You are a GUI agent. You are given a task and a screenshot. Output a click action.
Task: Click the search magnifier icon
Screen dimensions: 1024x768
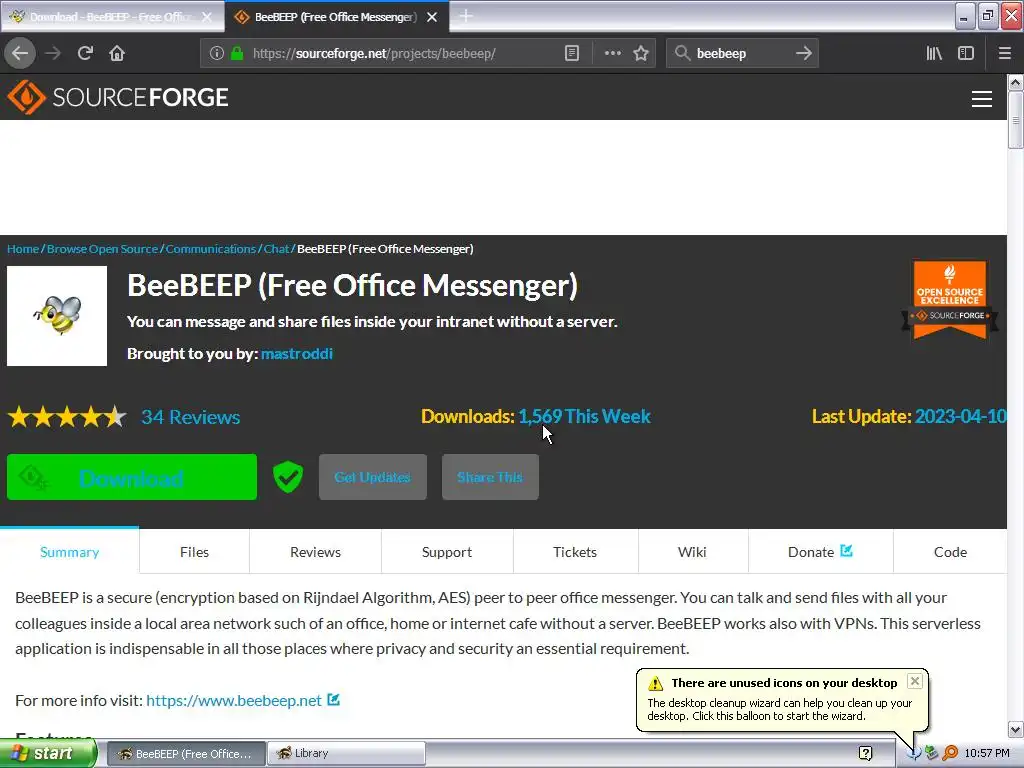pyautogui.click(x=682, y=54)
